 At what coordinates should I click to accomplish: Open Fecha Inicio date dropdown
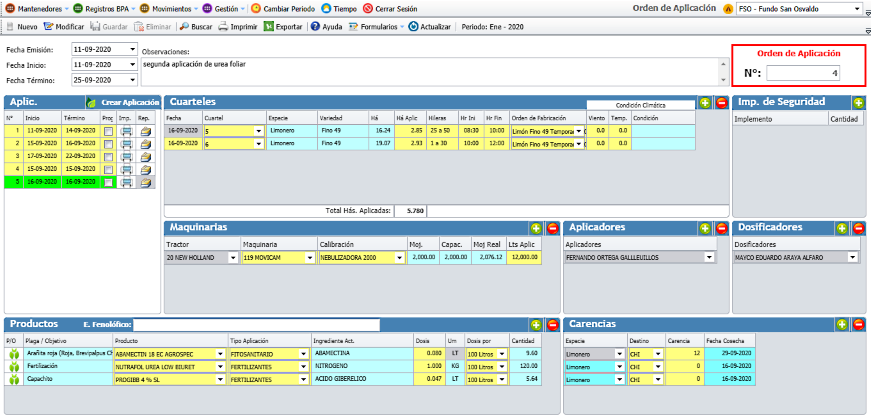coord(132,64)
